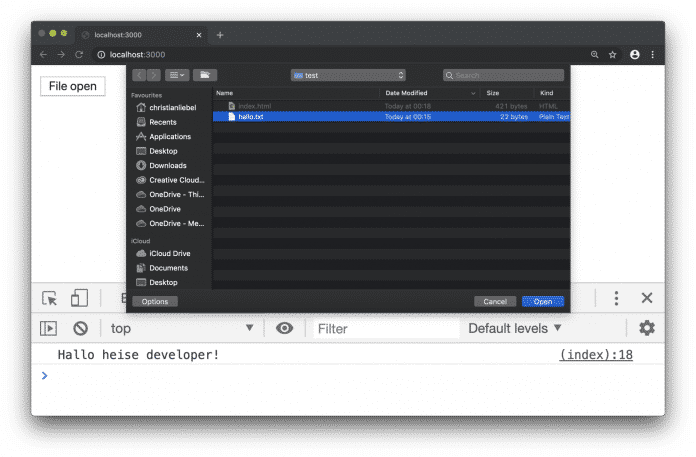Open the test folder path popup
The height and width of the screenshot is (457, 696).
(348, 75)
